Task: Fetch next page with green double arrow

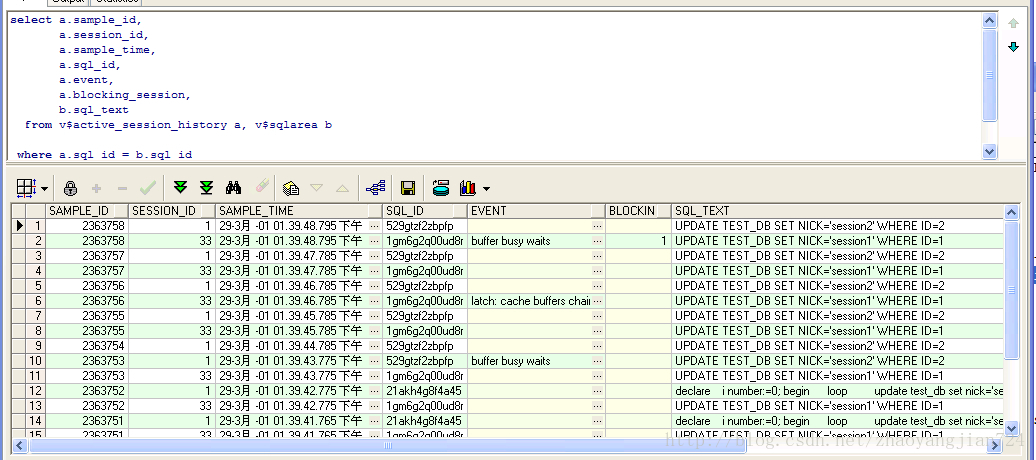Action: coord(180,188)
